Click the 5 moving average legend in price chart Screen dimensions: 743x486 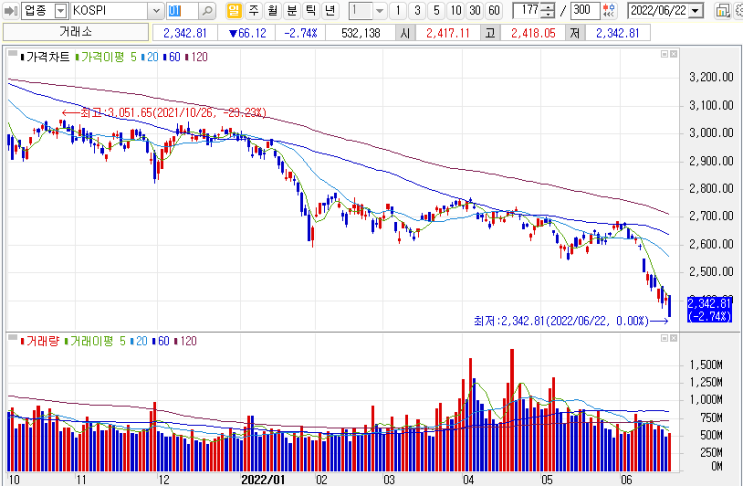click(133, 57)
